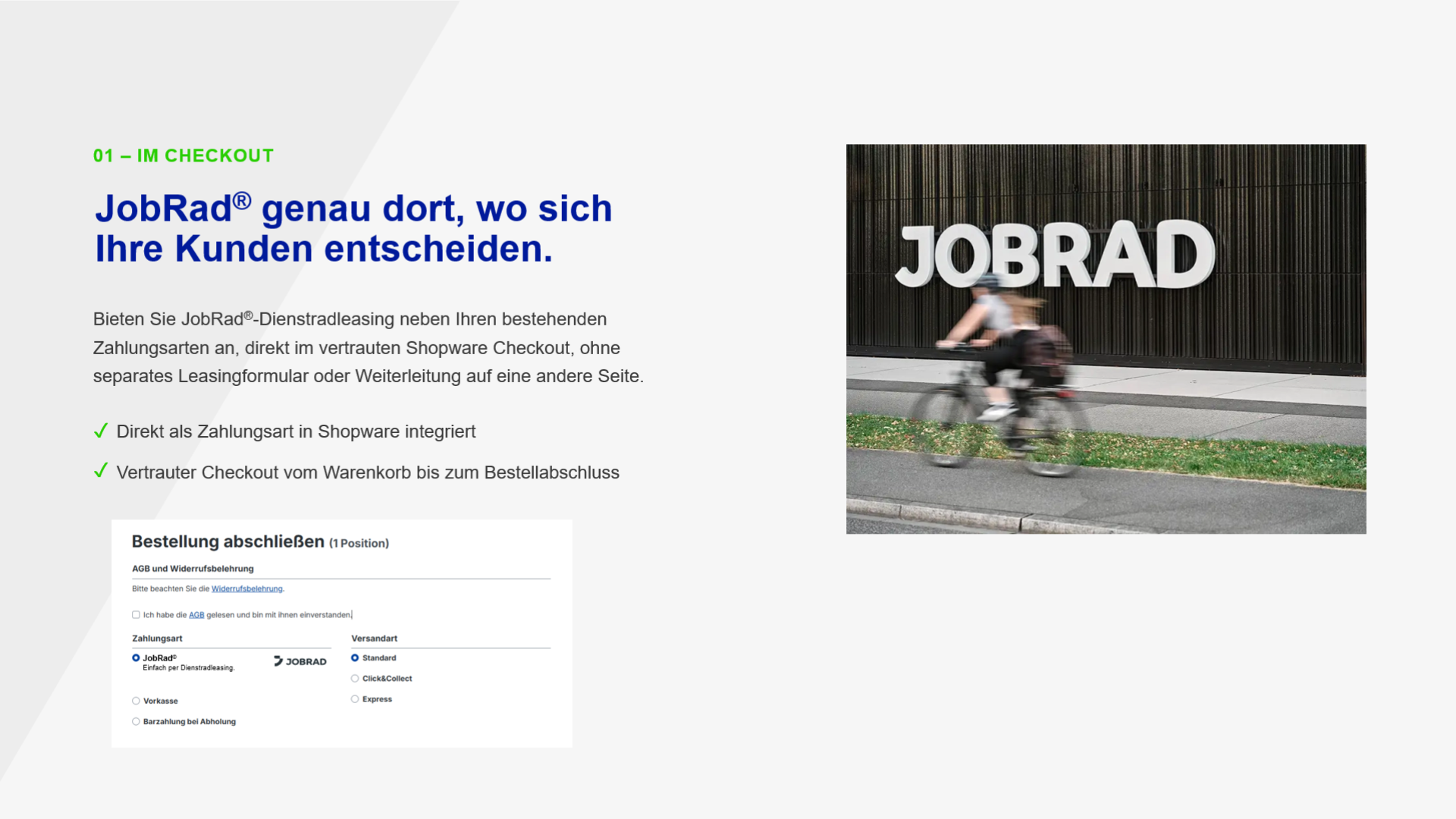The height and width of the screenshot is (819, 1456).
Task: Check the AGB agreement checkbox
Action: click(x=136, y=615)
